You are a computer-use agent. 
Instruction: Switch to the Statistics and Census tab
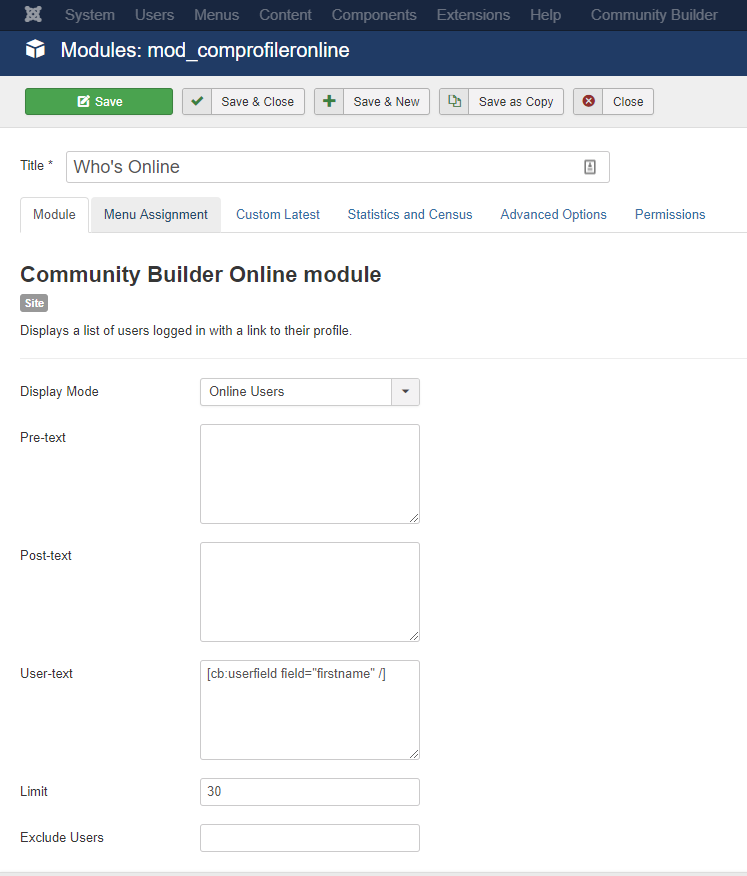[410, 215]
